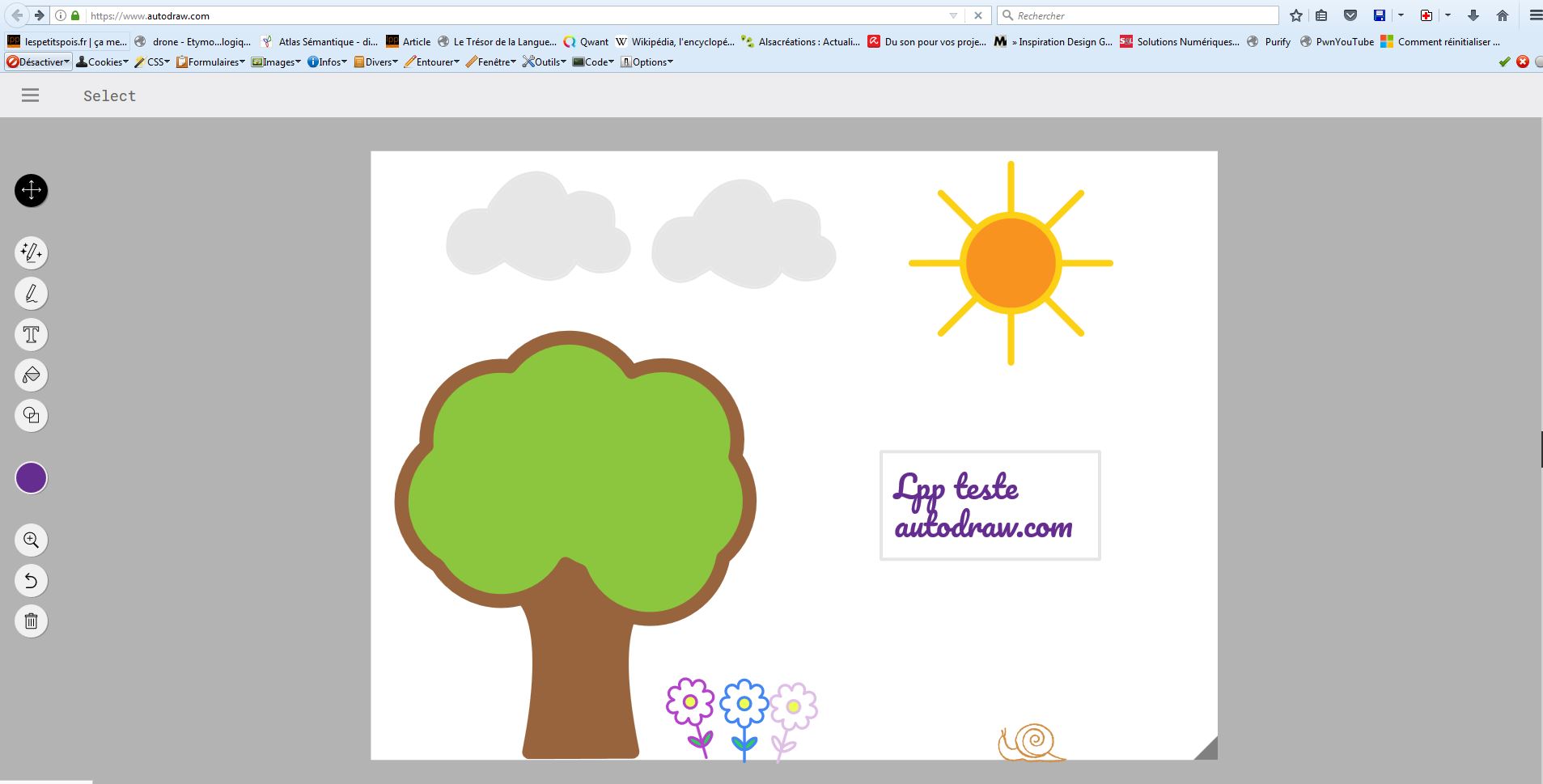Click the green secure padlock icon
The image size is (1543, 784).
75,15
